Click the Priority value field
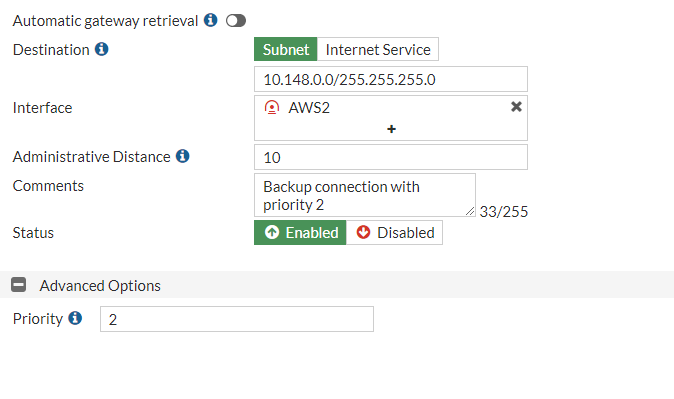Screen dimensions: 674x399 [x=237, y=319]
